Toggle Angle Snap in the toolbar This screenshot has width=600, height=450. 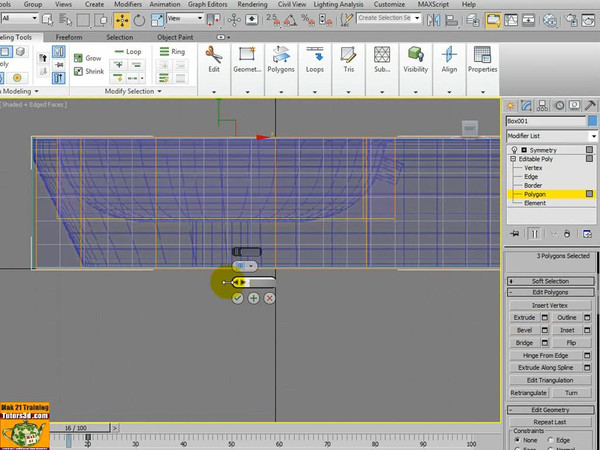(x=290, y=20)
